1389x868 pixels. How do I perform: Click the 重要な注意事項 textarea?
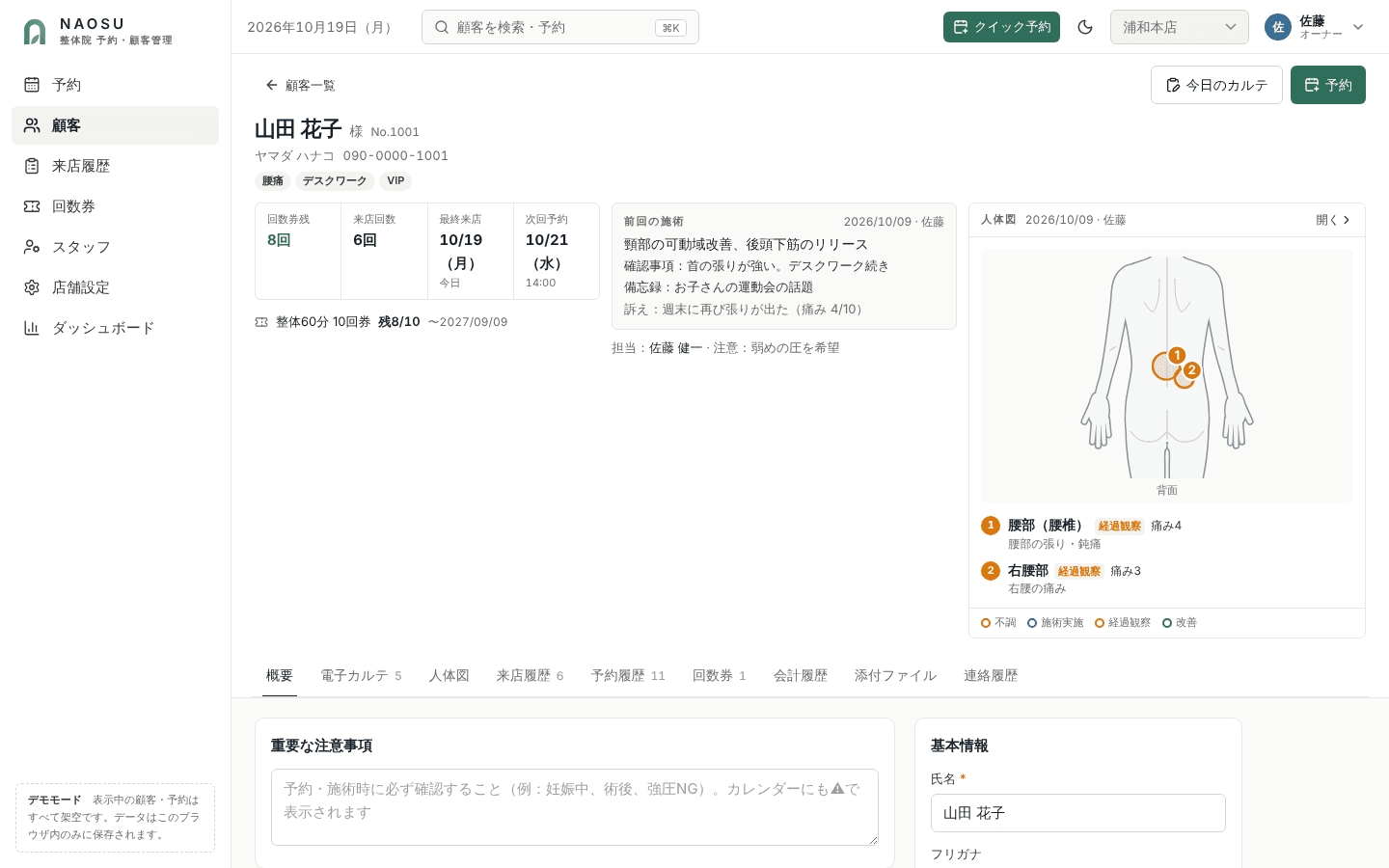pyautogui.click(x=575, y=807)
